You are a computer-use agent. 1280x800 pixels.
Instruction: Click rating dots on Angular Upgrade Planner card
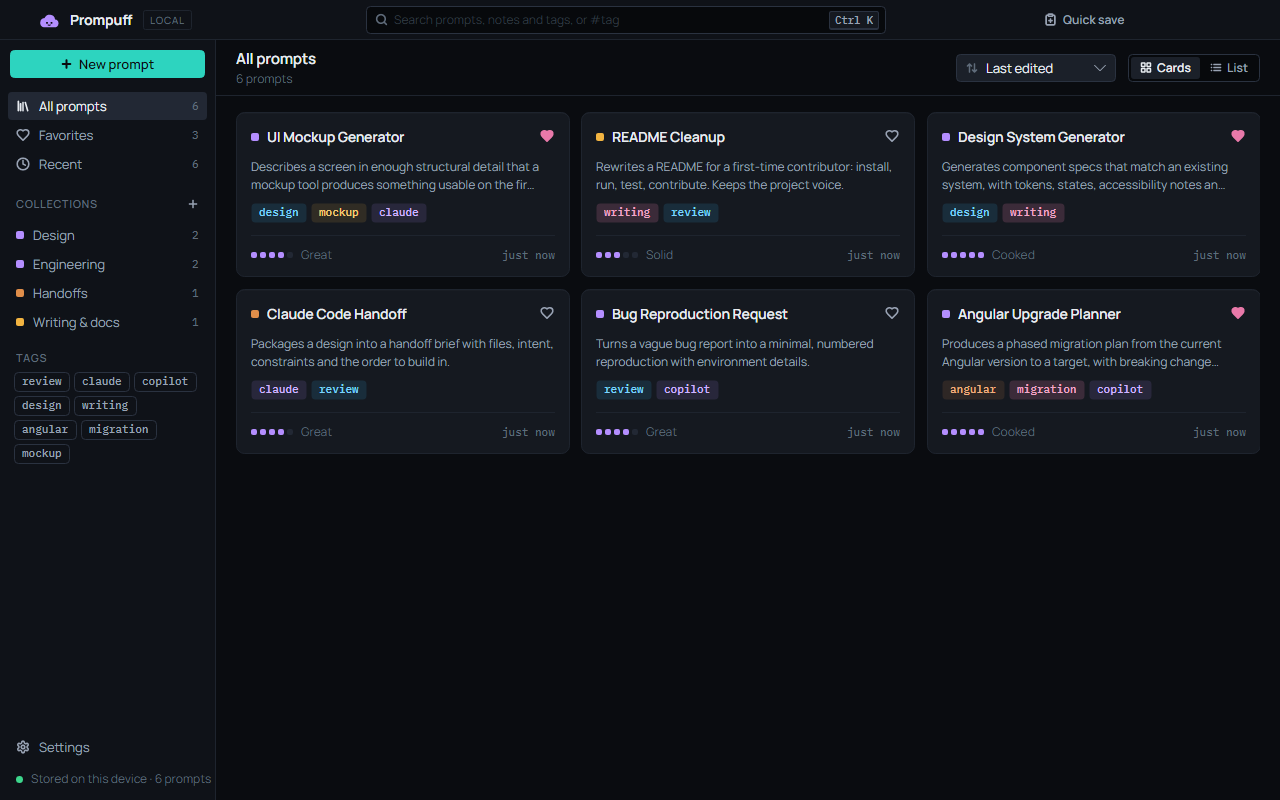click(x=963, y=432)
